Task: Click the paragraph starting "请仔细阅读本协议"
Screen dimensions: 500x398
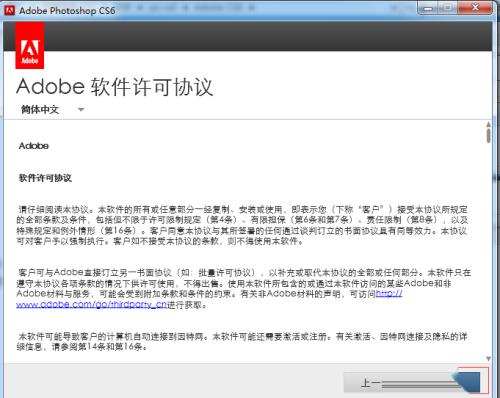Action: pos(243,225)
